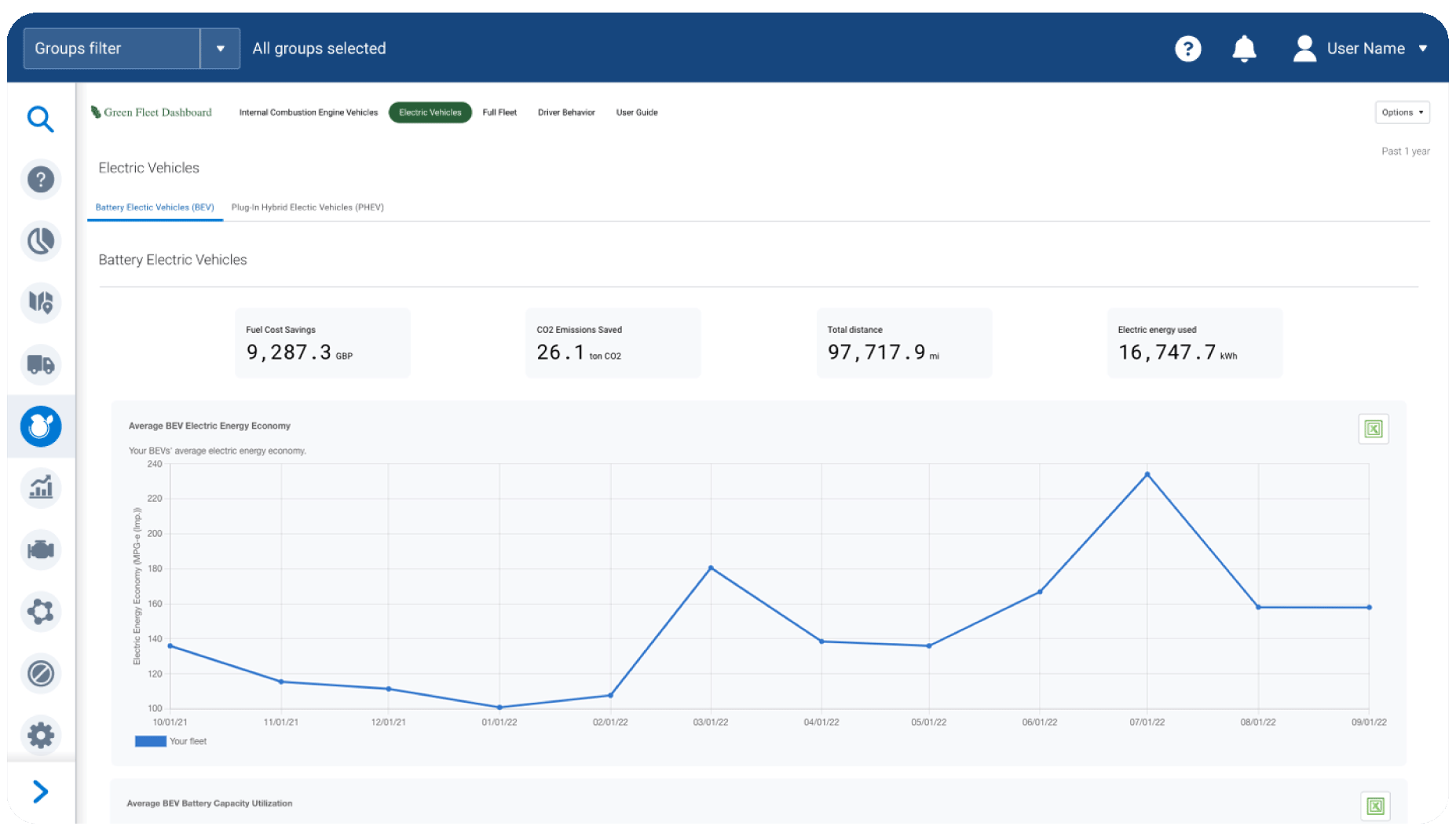Open the User Name account menu
Screen dimensions: 1456x837
click(1365, 48)
